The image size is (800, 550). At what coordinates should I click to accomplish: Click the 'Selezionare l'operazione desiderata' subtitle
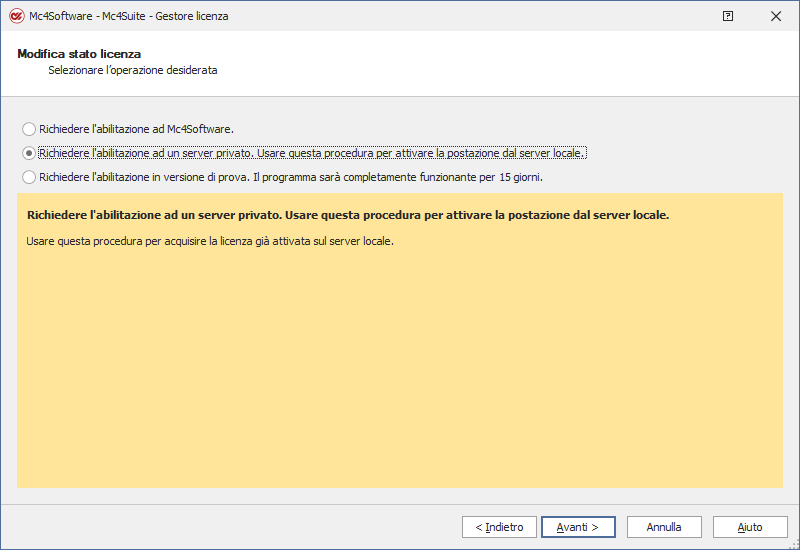click(x=133, y=71)
